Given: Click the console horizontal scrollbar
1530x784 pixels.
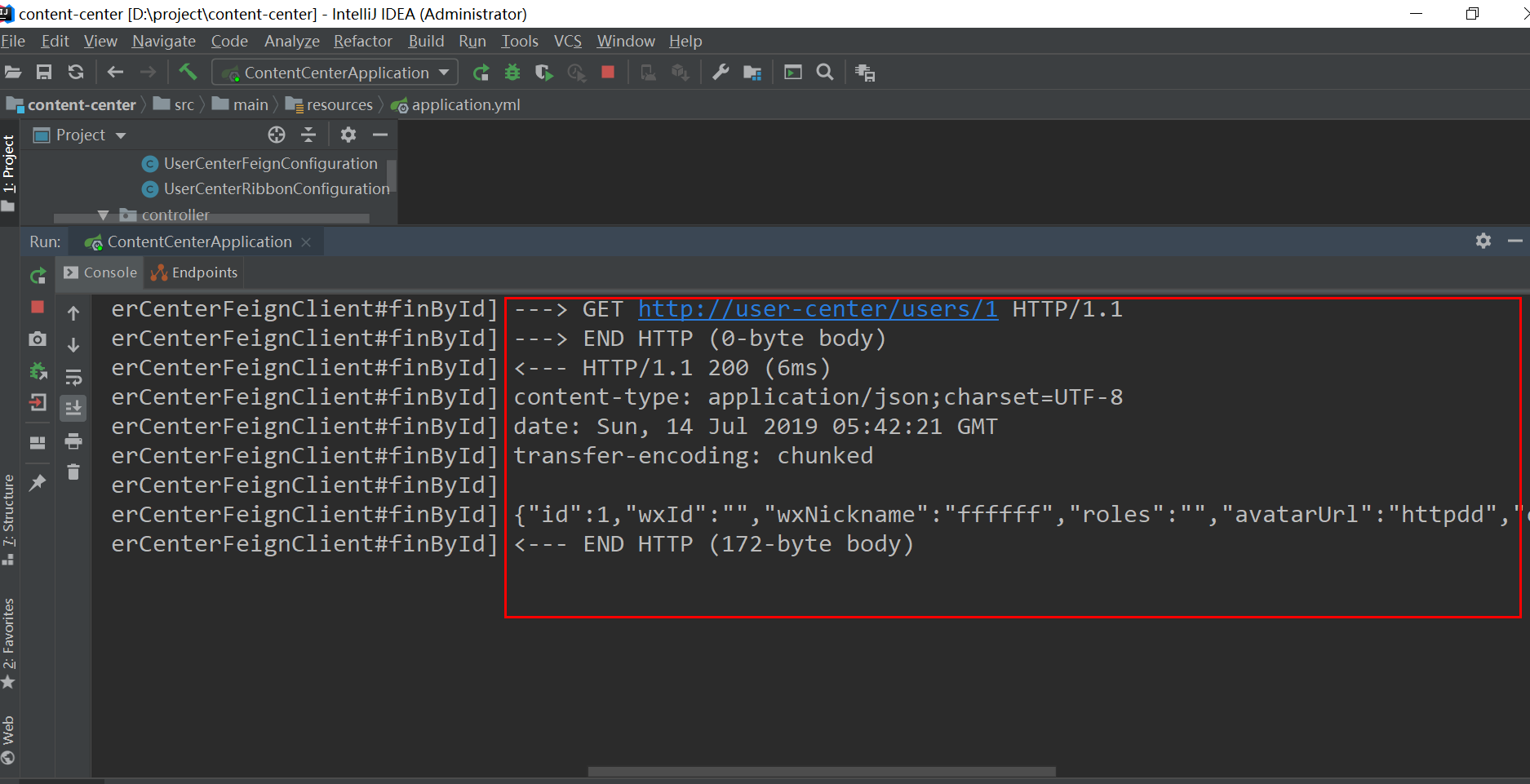Looking at the screenshot, I should point(822,771).
